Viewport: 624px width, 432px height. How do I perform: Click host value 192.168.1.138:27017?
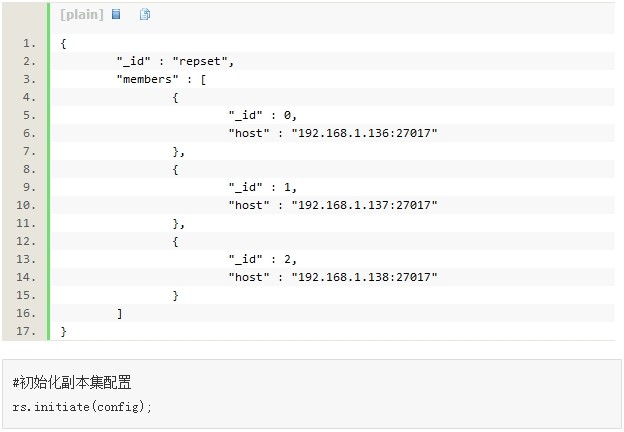(364, 277)
